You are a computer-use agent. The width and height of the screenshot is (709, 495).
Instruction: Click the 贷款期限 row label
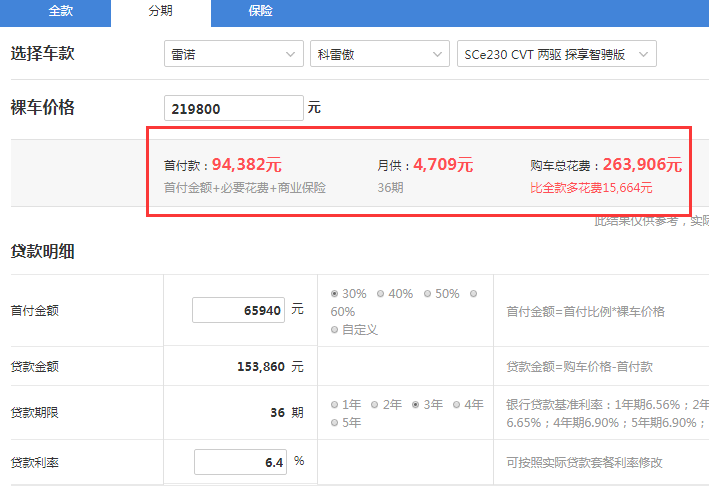coord(35,413)
